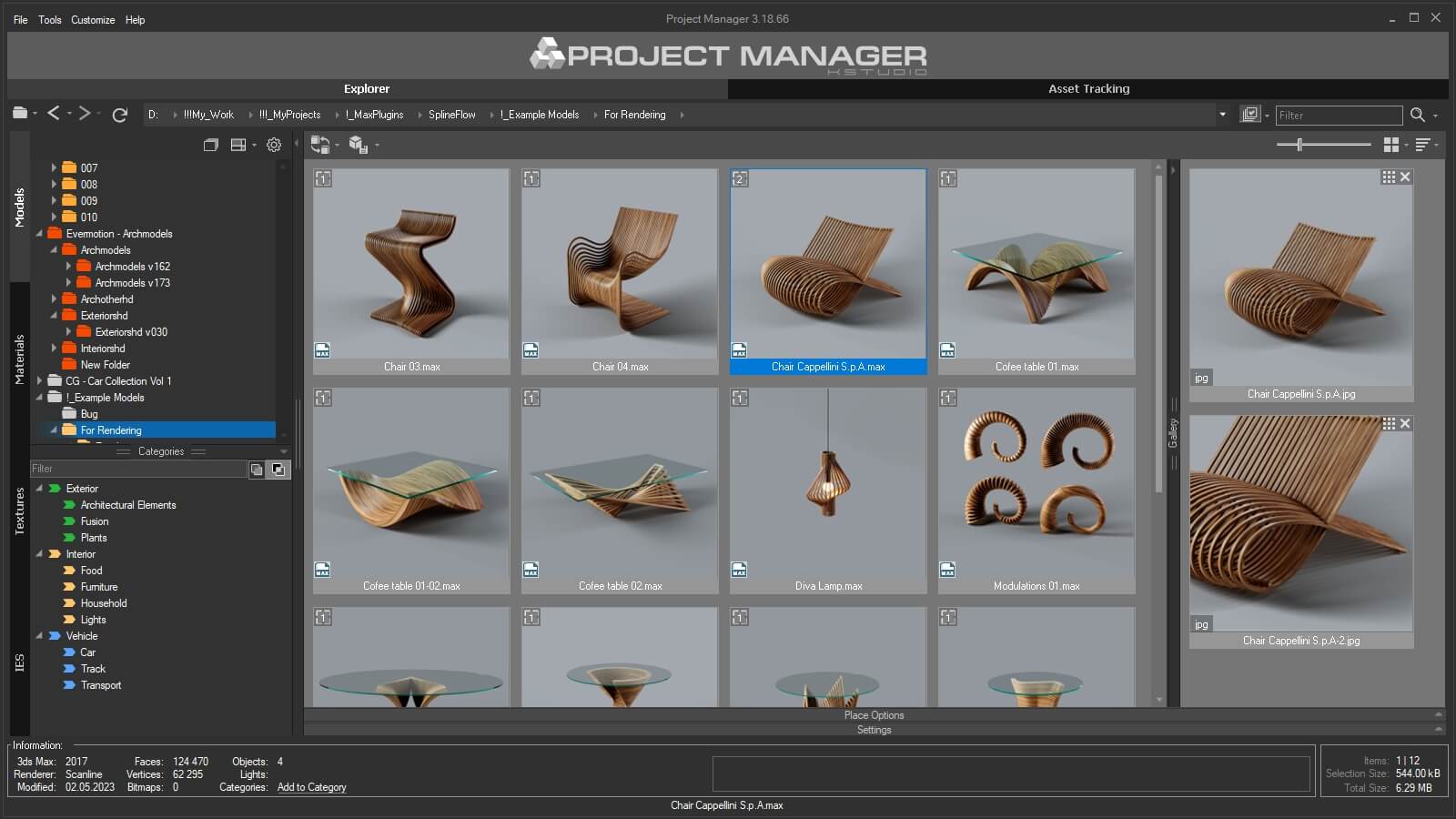Click the Add to Category link
This screenshot has height=819, width=1456.
click(311, 787)
